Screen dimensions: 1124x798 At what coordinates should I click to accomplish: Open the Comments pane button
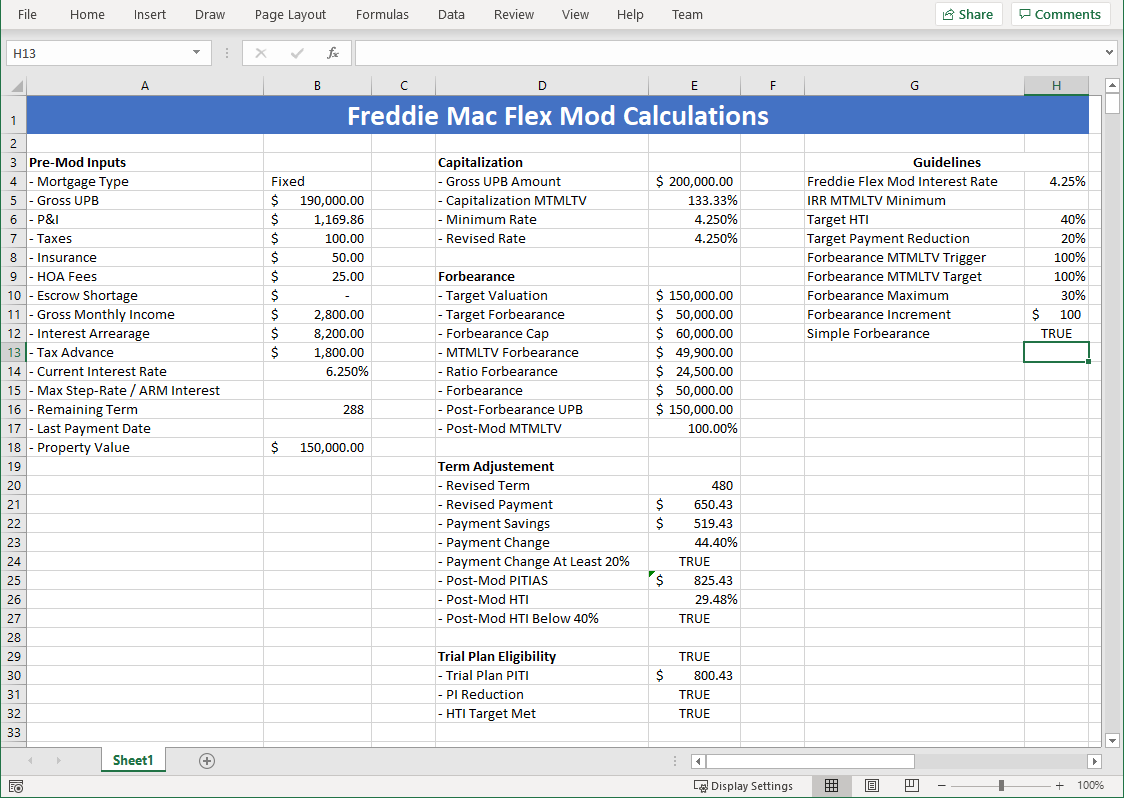[x=1060, y=14]
